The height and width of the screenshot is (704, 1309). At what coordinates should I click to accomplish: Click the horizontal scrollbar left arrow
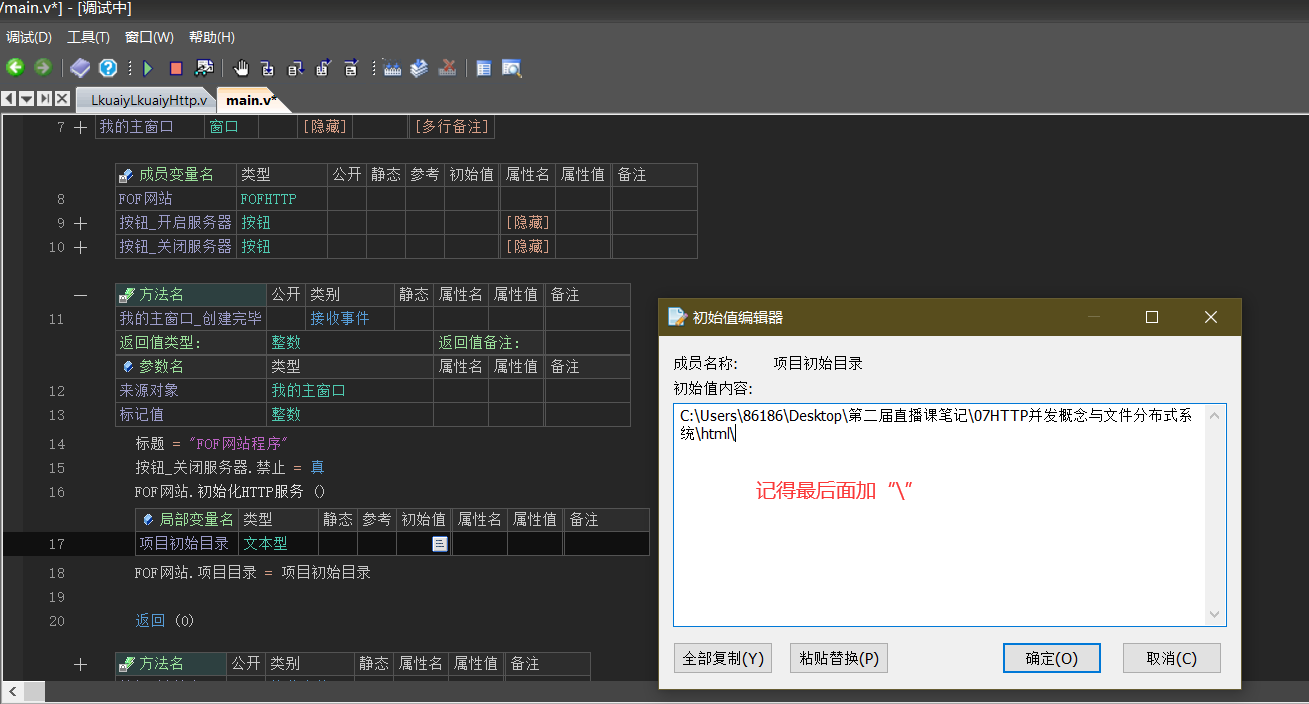pyautogui.click(x=11, y=691)
